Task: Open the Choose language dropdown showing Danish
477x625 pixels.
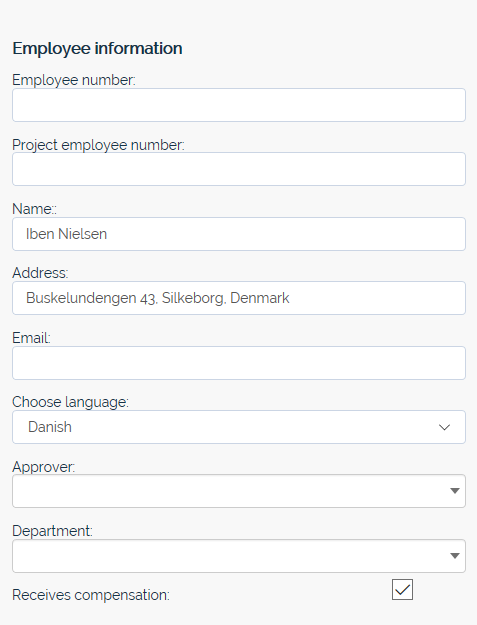Action: [x=239, y=427]
